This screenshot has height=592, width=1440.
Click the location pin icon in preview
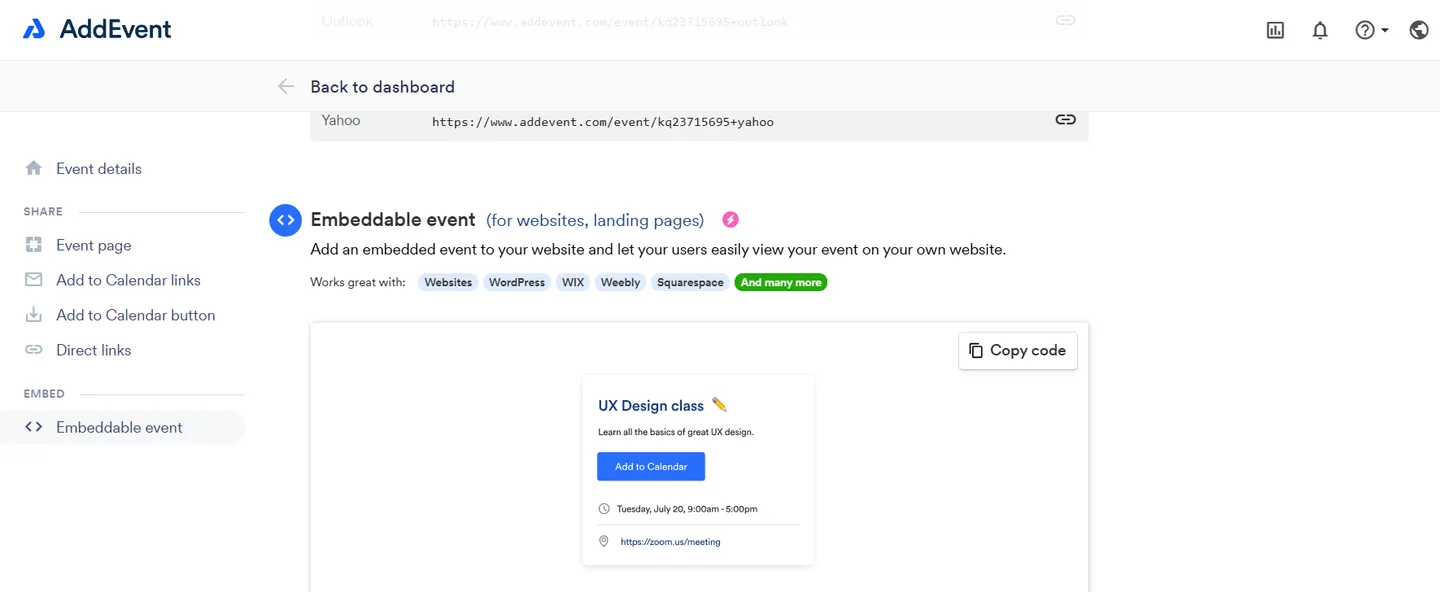604,541
